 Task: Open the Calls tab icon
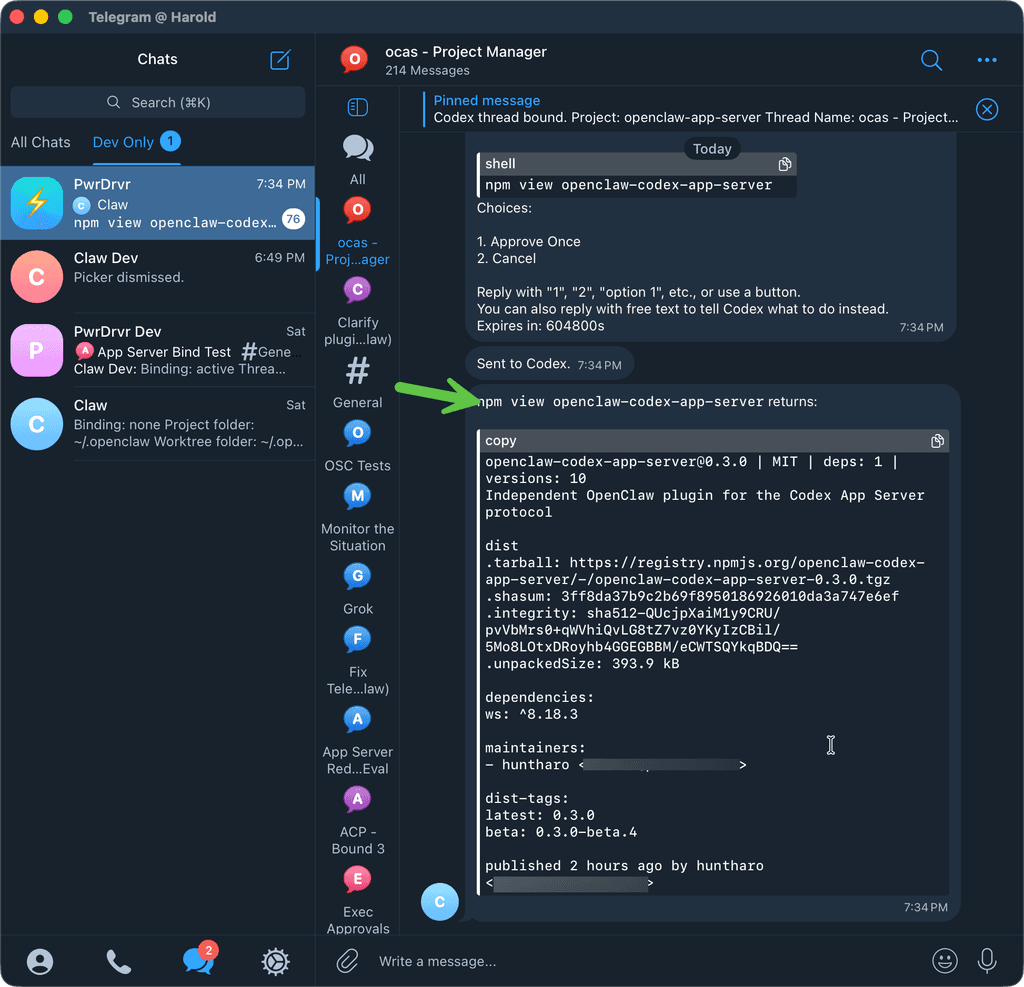118,961
